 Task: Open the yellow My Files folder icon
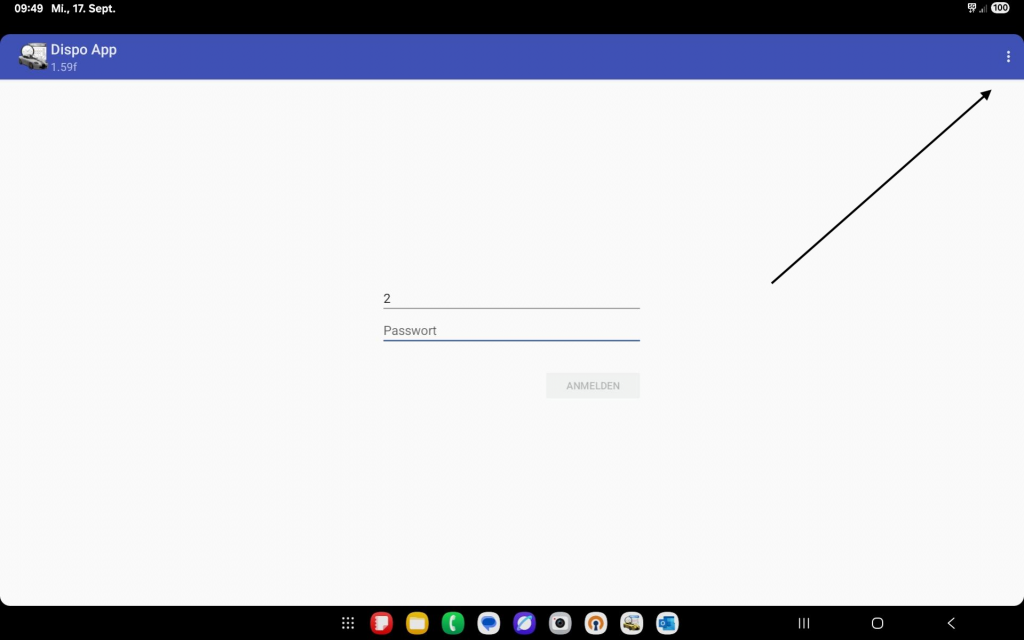point(417,623)
